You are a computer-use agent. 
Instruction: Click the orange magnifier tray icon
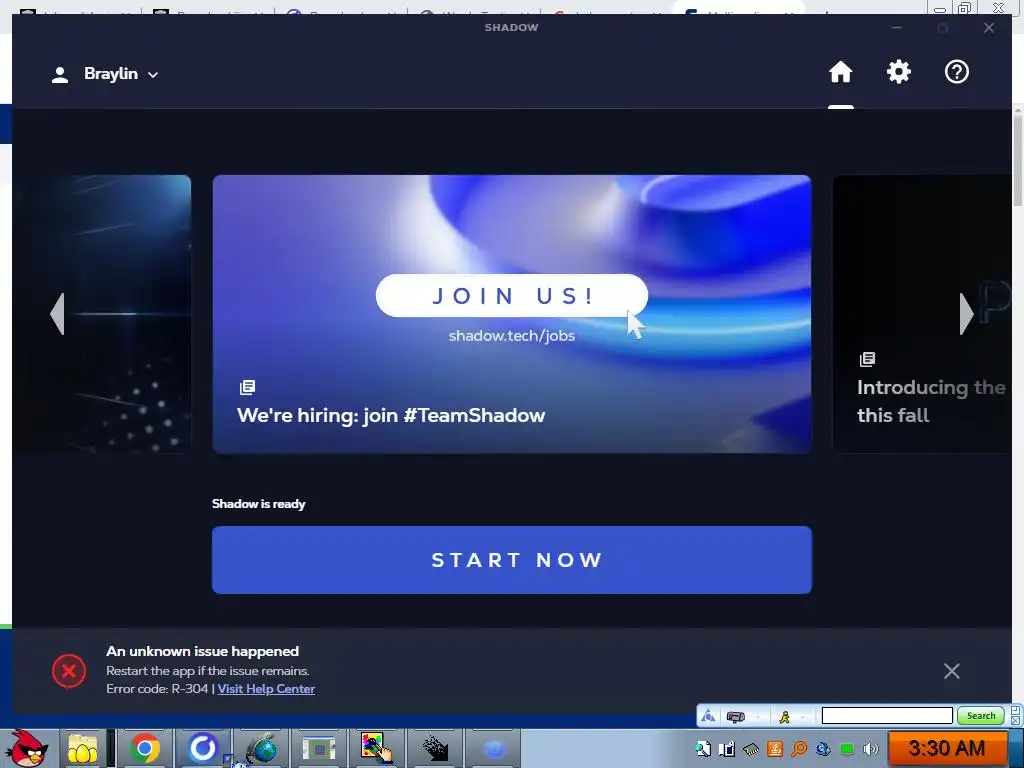tap(799, 748)
